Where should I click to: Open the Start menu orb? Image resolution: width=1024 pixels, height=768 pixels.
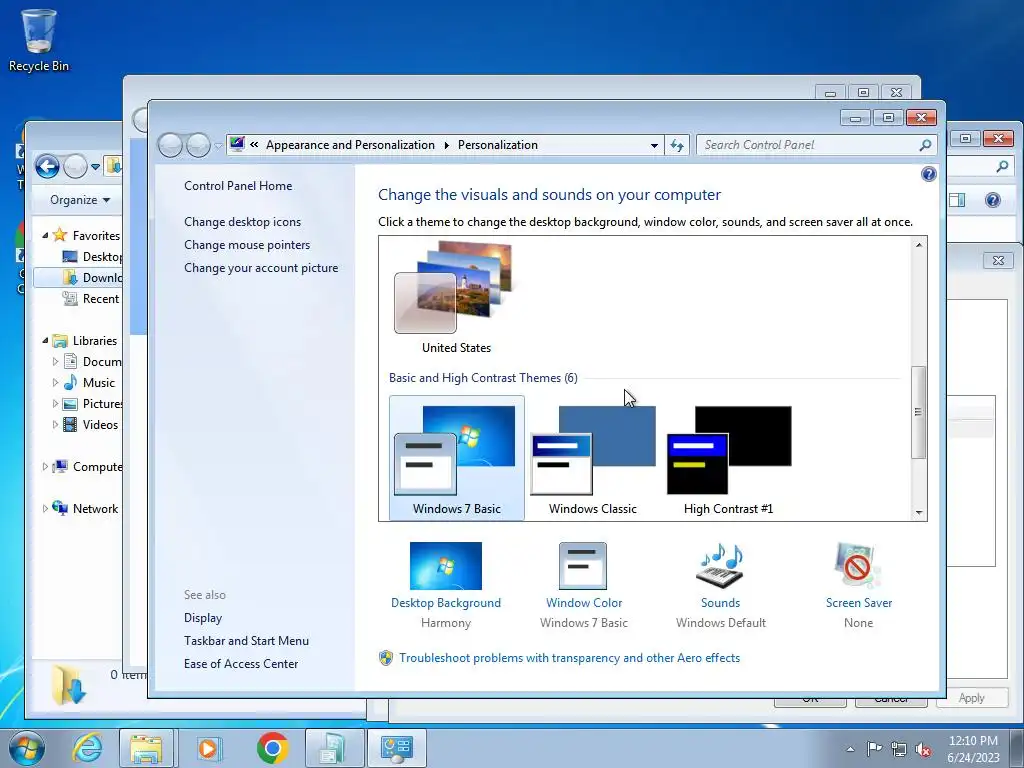pos(27,748)
